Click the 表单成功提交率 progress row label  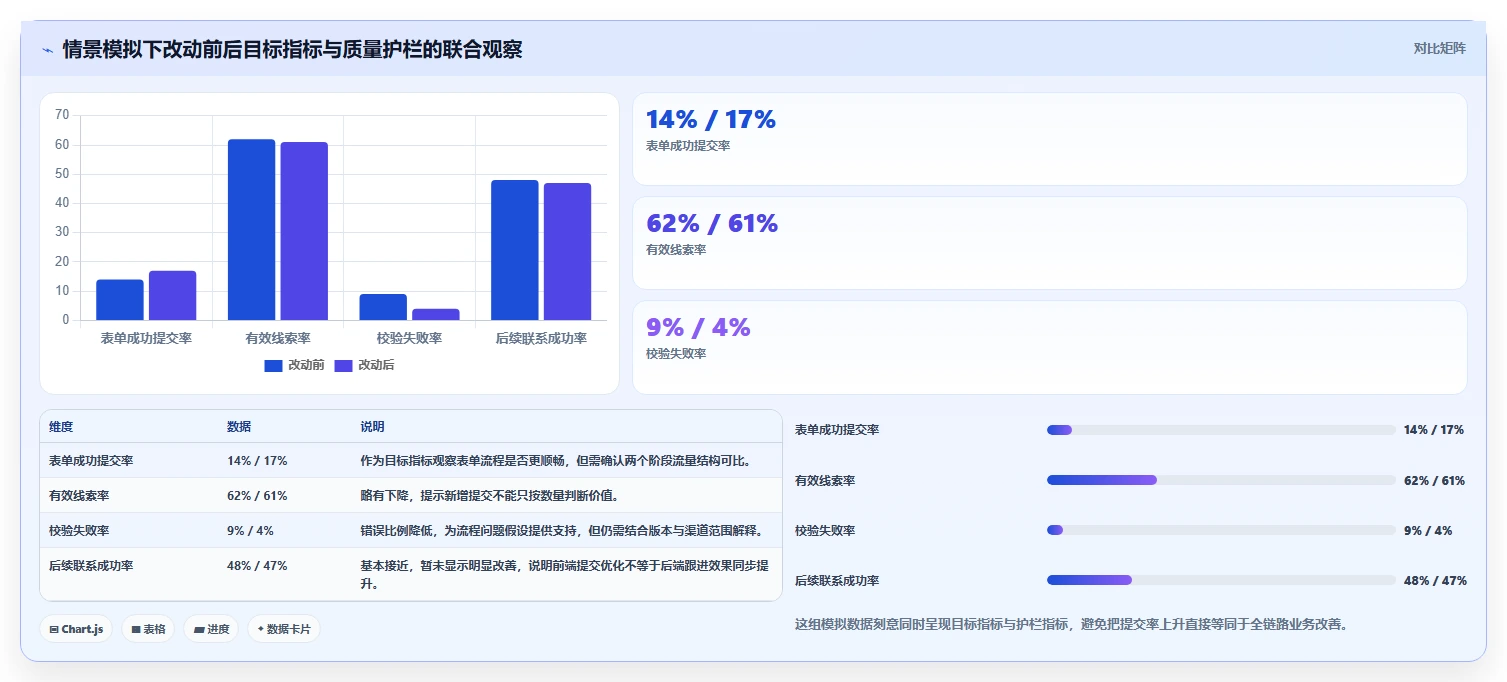click(x=837, y=430)
